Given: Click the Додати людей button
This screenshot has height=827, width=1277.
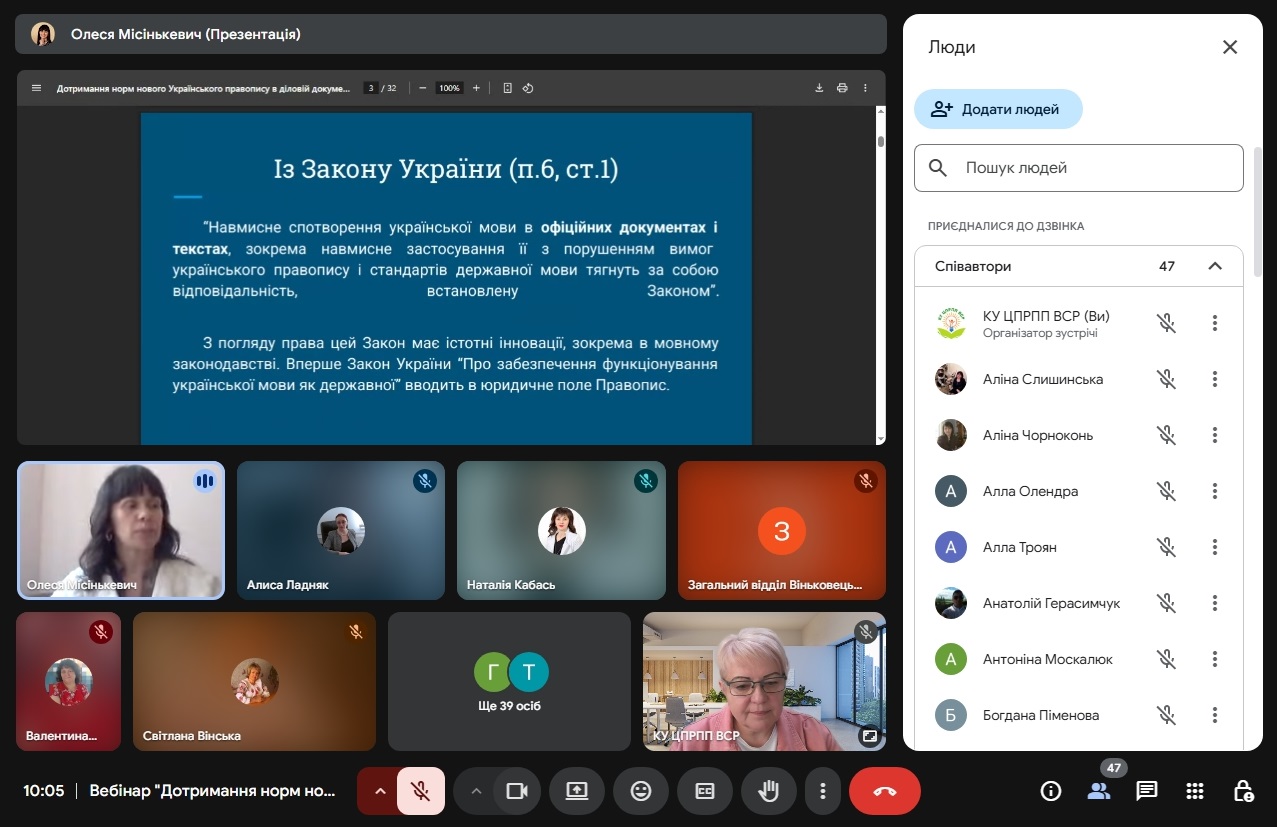Looking at the screenshot, I should (x=998, y=109).
